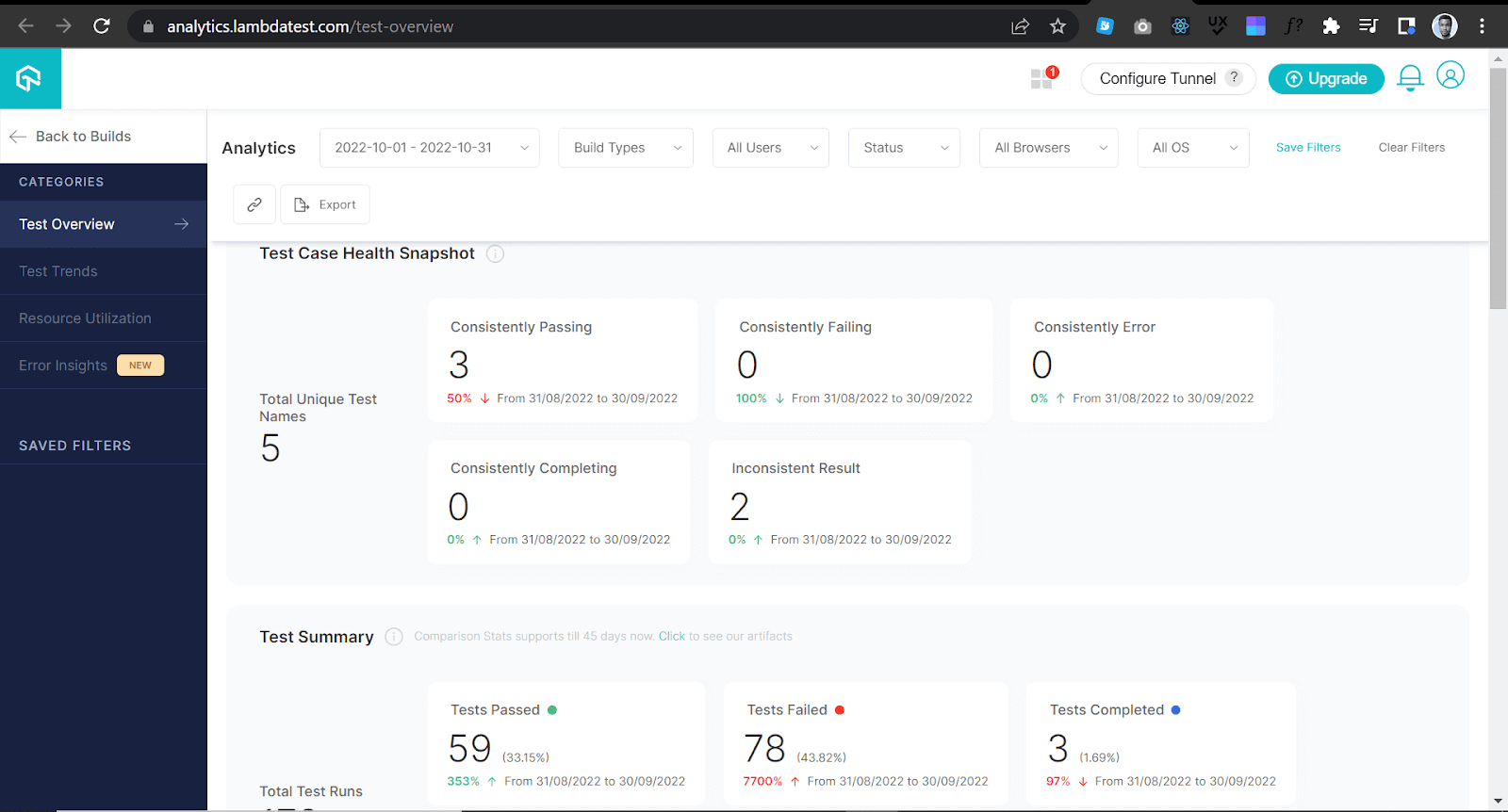
Task: Click the page vertical scrollbar
Action: 1498,188
